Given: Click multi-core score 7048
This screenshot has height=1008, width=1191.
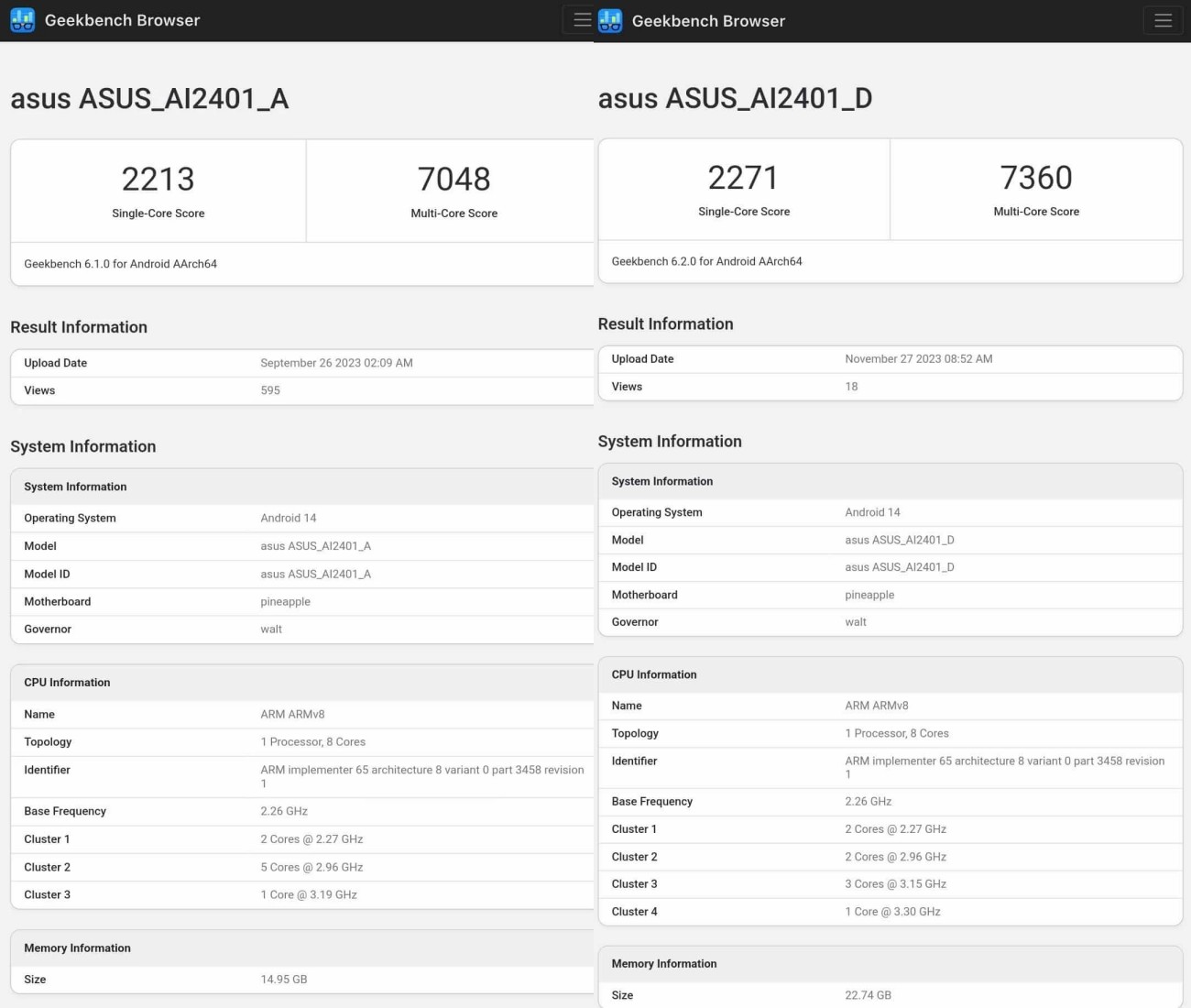Looking at the screenshot, I should [453, 179].
